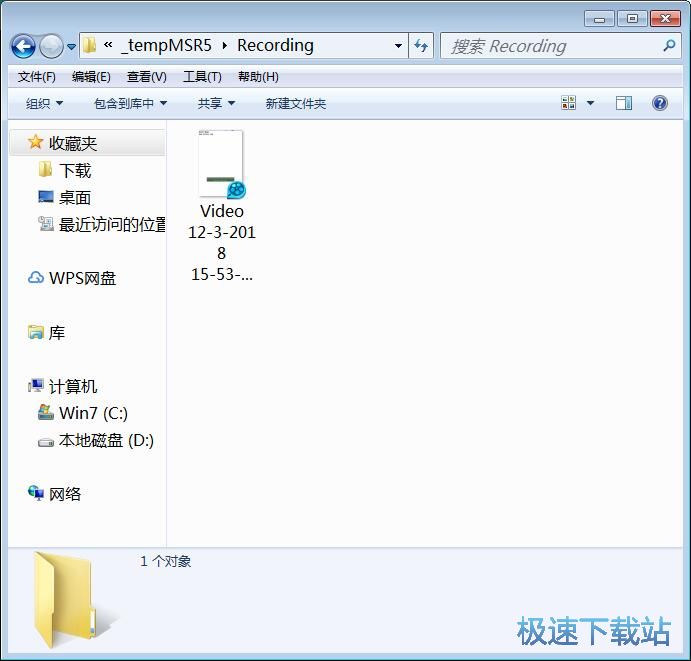Open 最近访问的位置
Screen dimensions: 691x661
[x=112, y=225]
